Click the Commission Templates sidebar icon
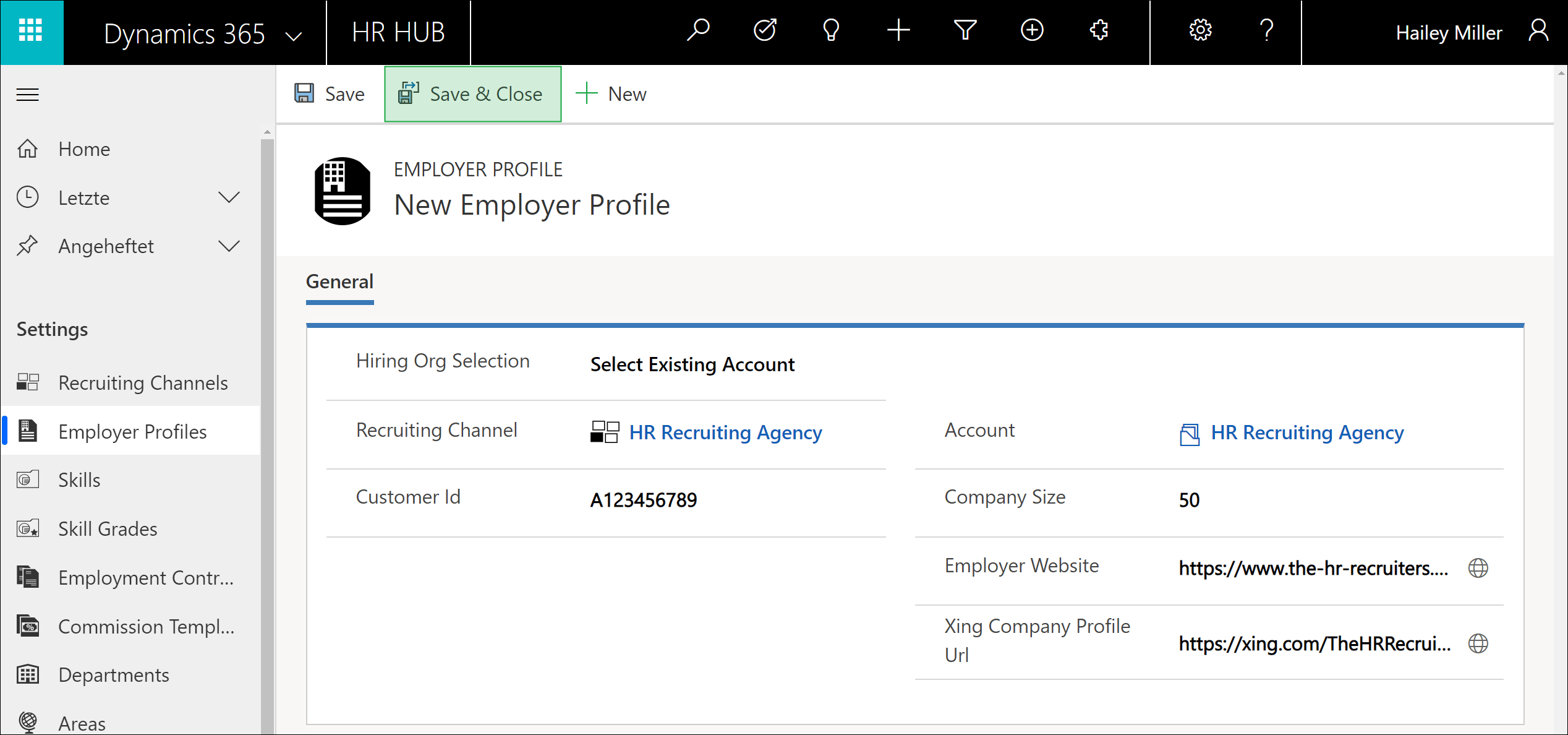 (27, 625)
